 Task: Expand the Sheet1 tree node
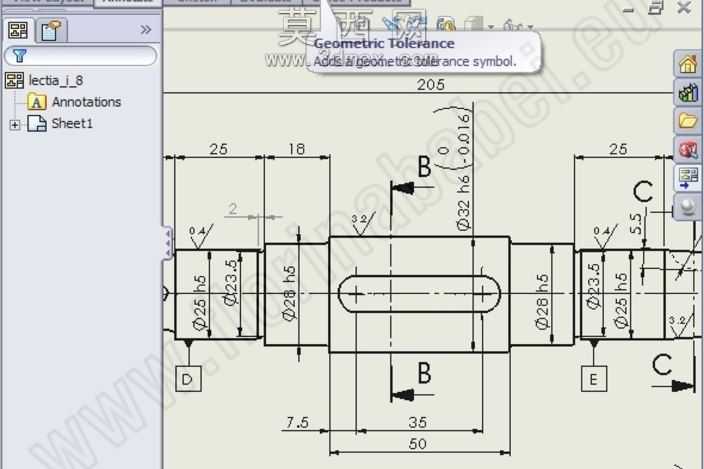click(x=15, y=125)
